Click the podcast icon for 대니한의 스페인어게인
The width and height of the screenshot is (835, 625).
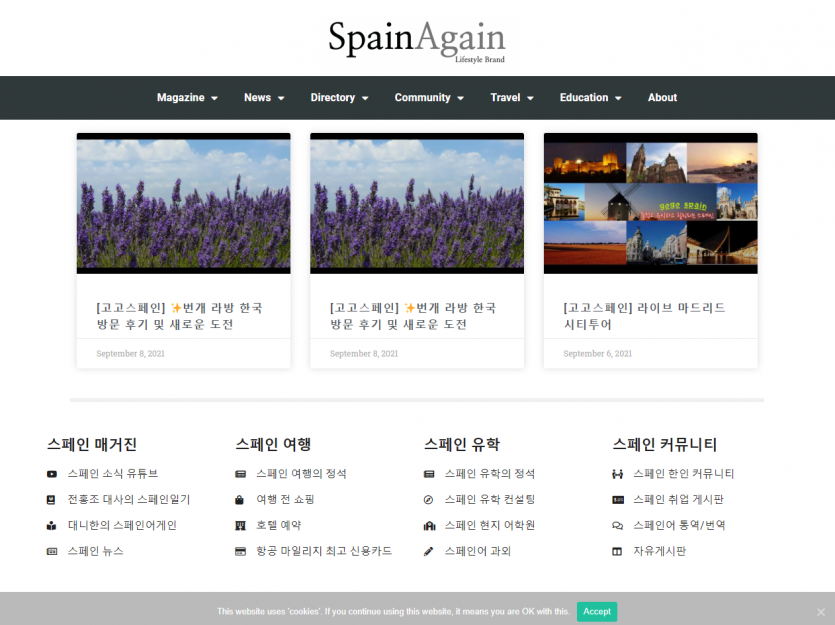click(51, 525)
